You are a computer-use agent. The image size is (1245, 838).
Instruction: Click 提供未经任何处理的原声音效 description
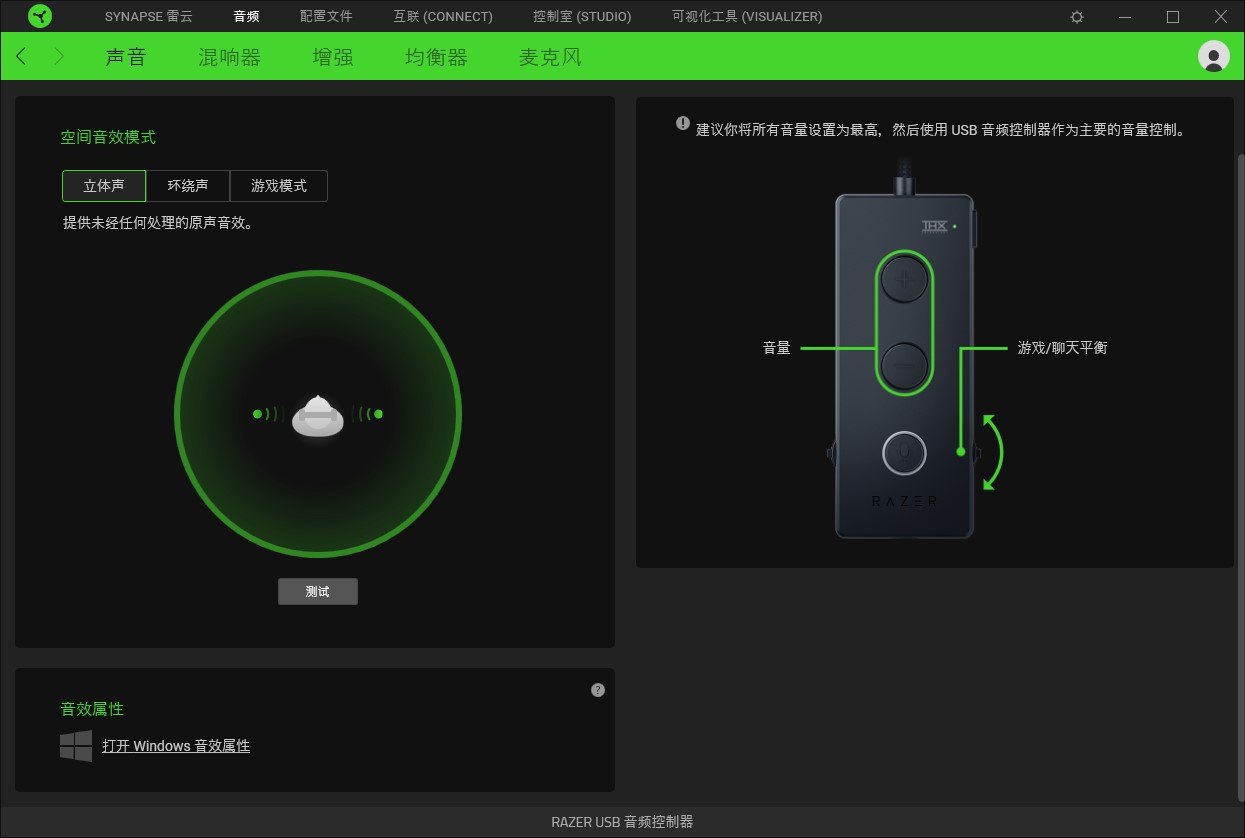click(x=158, y=223)
